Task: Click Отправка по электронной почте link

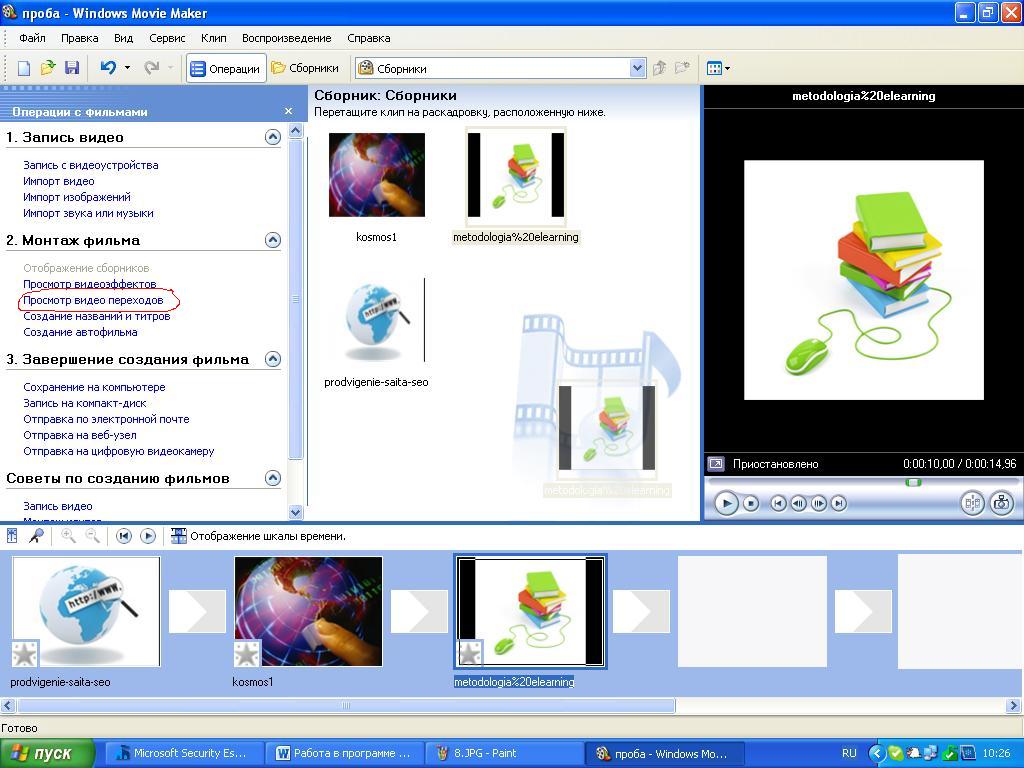Action: pos(106,419)
